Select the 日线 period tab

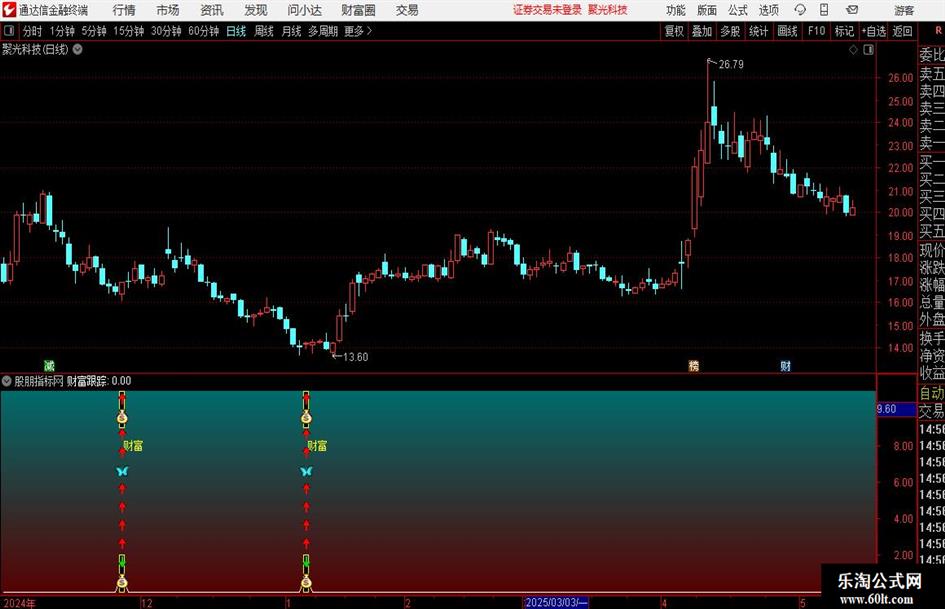tap(236, 31)
